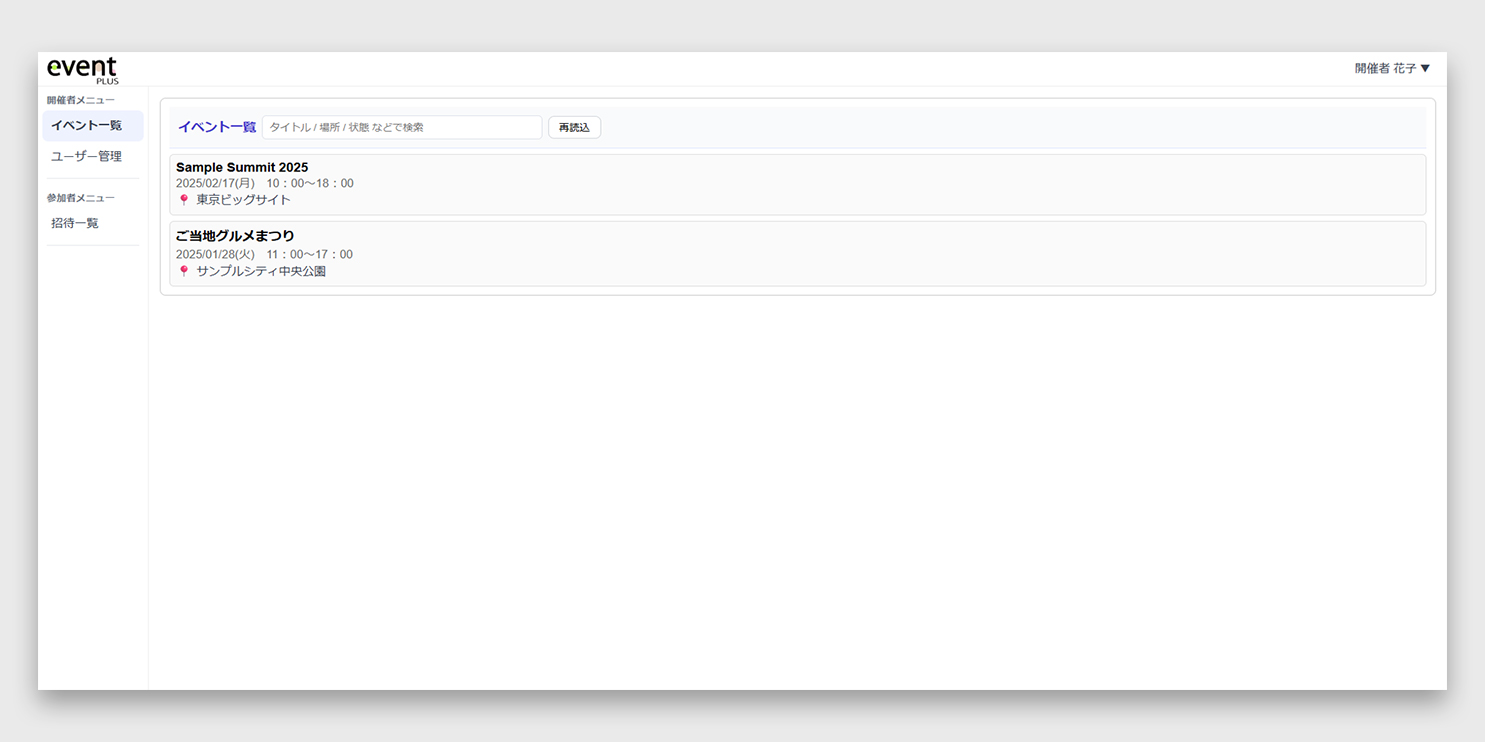Open the ご当地グルメまつり event title

point(235,236)
